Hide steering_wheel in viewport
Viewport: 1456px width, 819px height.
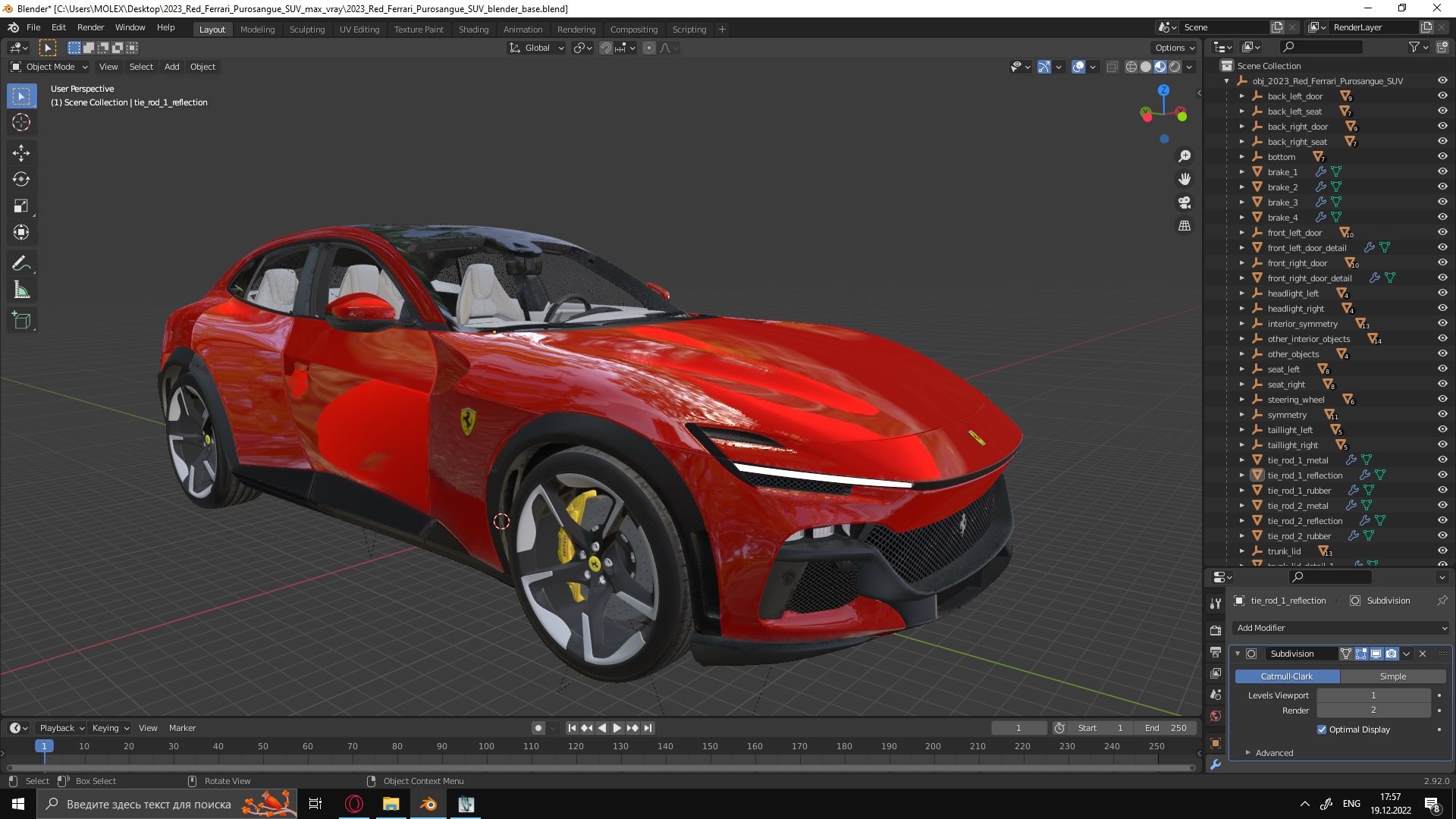click(x=1442, y=400)
